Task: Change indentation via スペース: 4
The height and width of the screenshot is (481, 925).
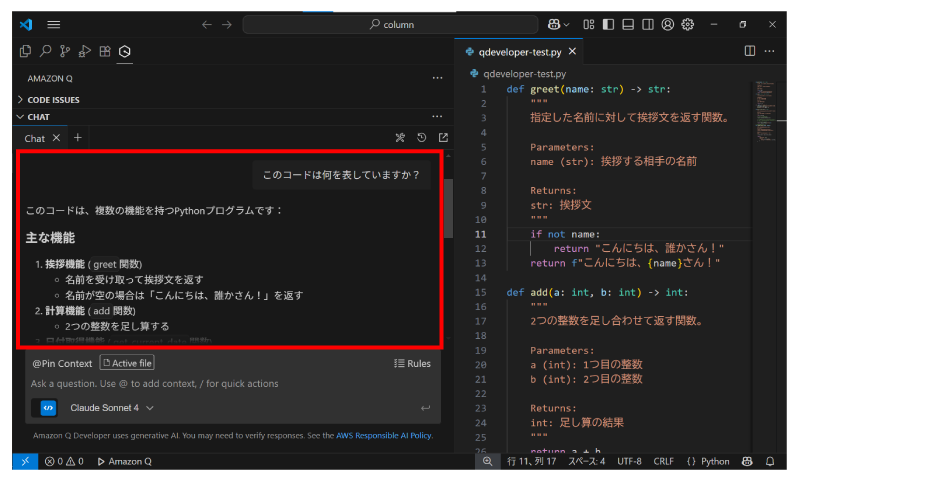Action: [x=586, y=462]
